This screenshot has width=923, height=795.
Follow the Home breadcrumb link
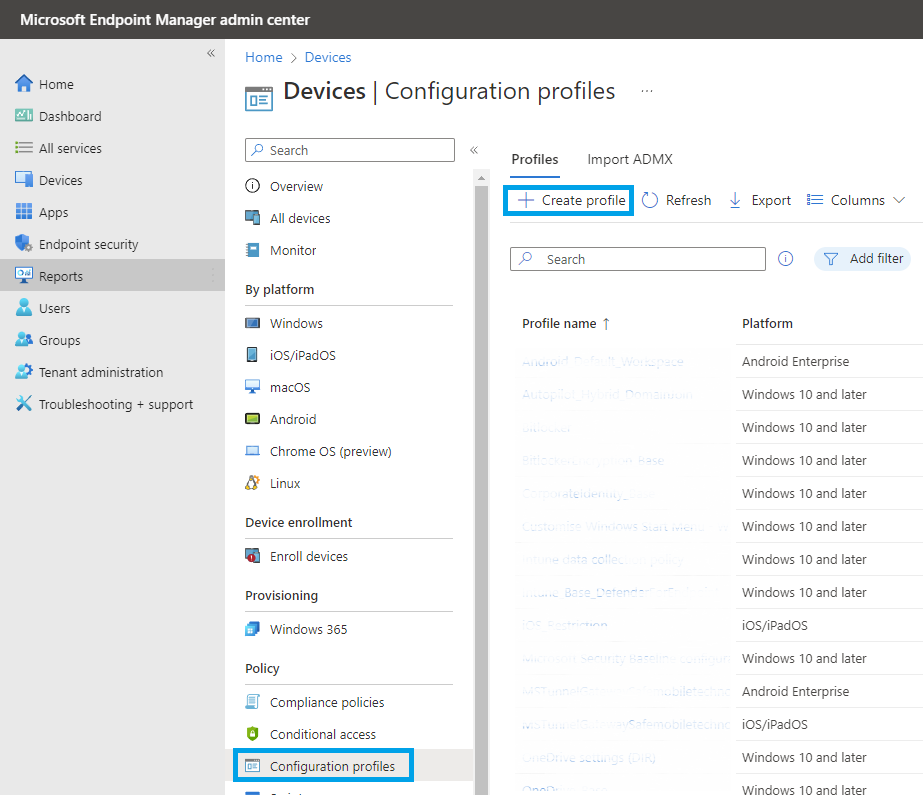(264, 57)
